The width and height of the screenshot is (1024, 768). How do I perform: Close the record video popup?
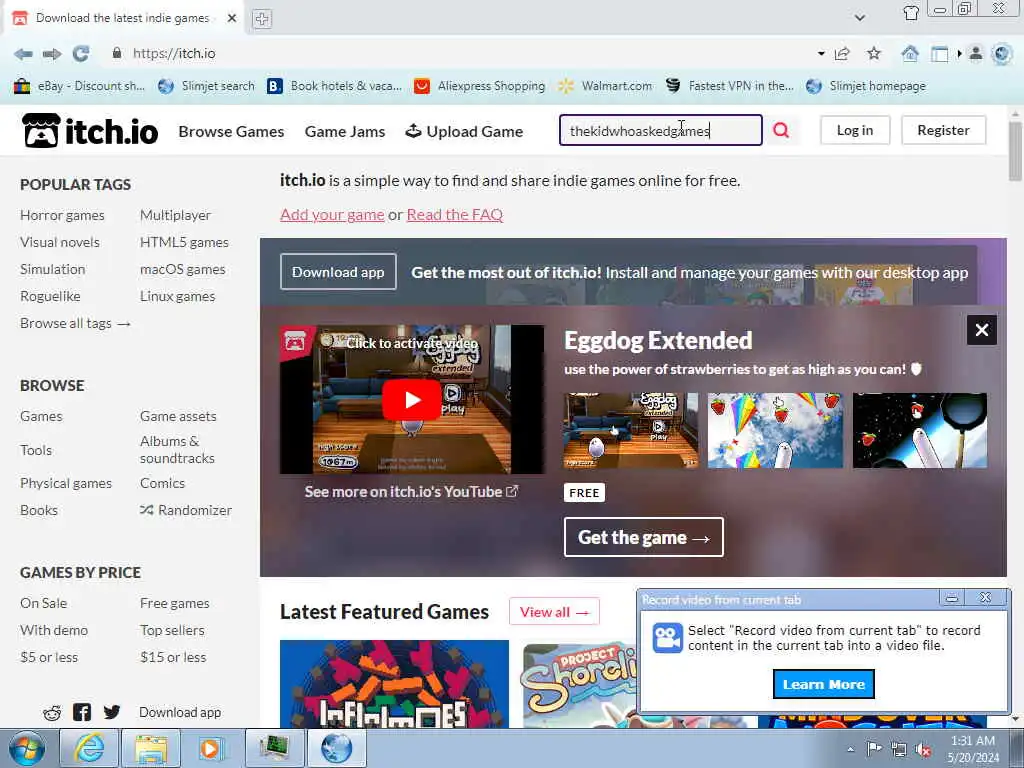click(985, 598)
